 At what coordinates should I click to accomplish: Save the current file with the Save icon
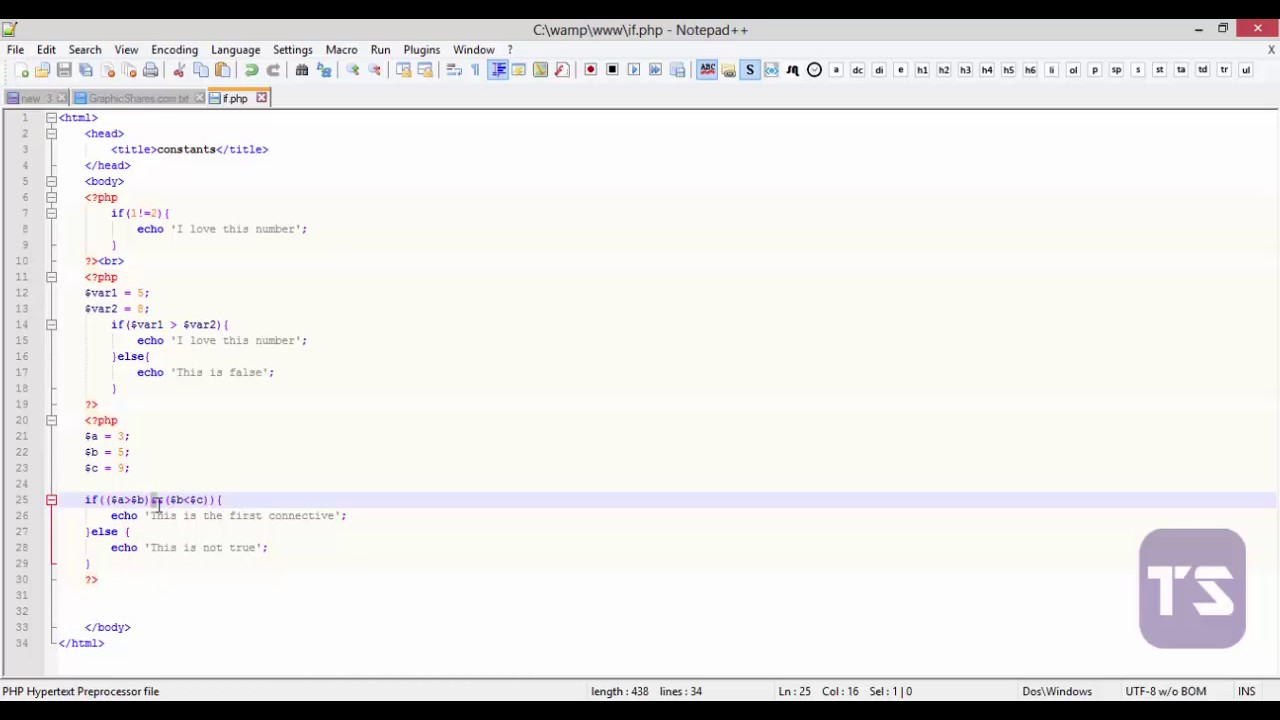64,70
